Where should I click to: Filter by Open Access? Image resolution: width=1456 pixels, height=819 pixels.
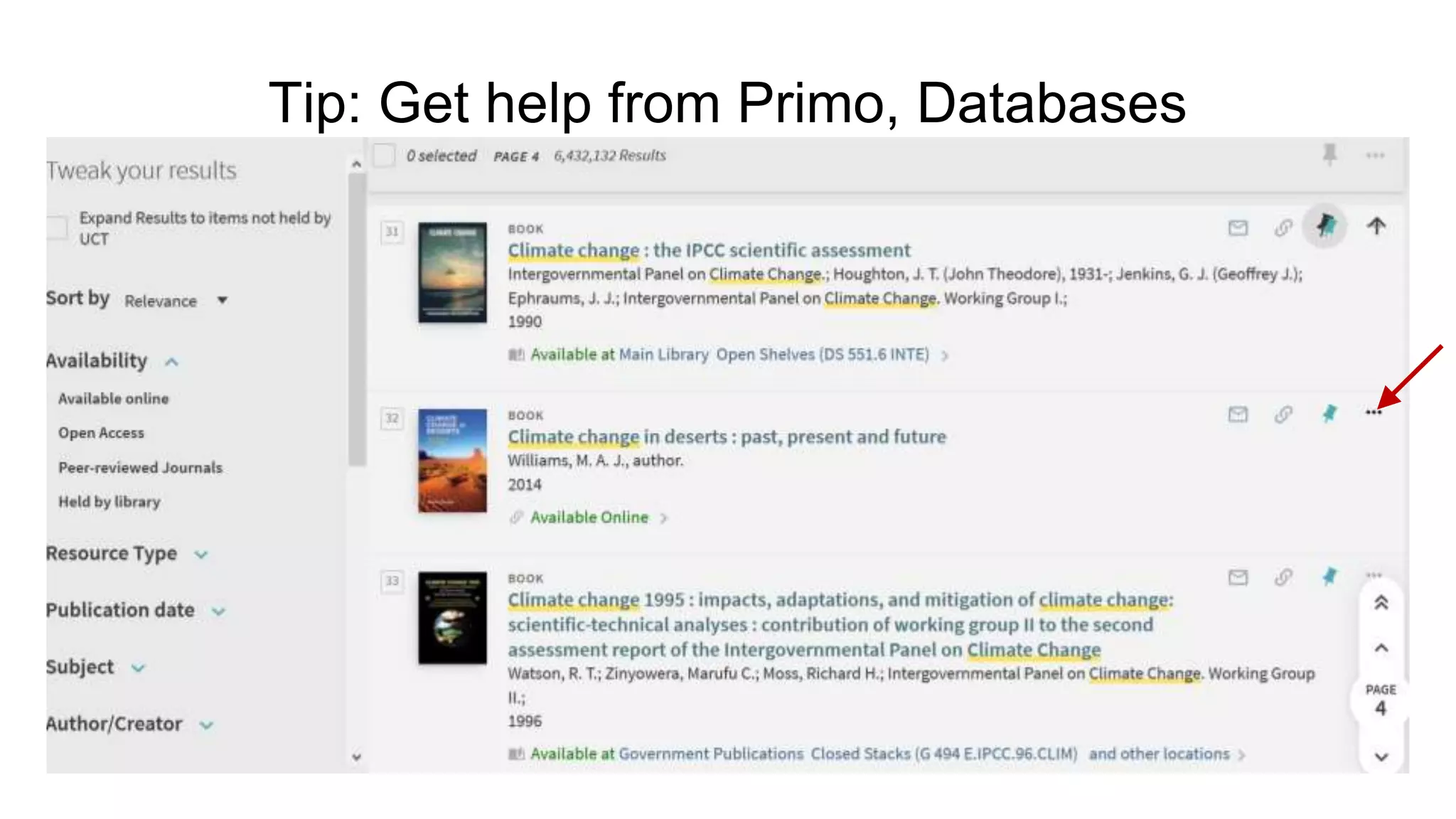point(101,433)
